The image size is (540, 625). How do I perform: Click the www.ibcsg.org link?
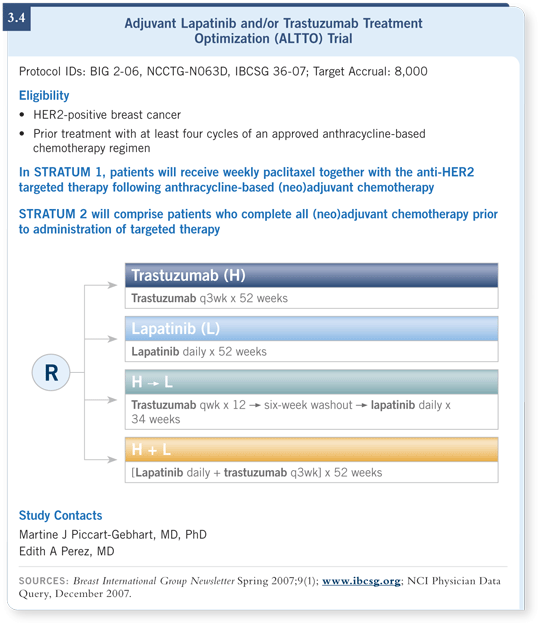tap(361, 581)
